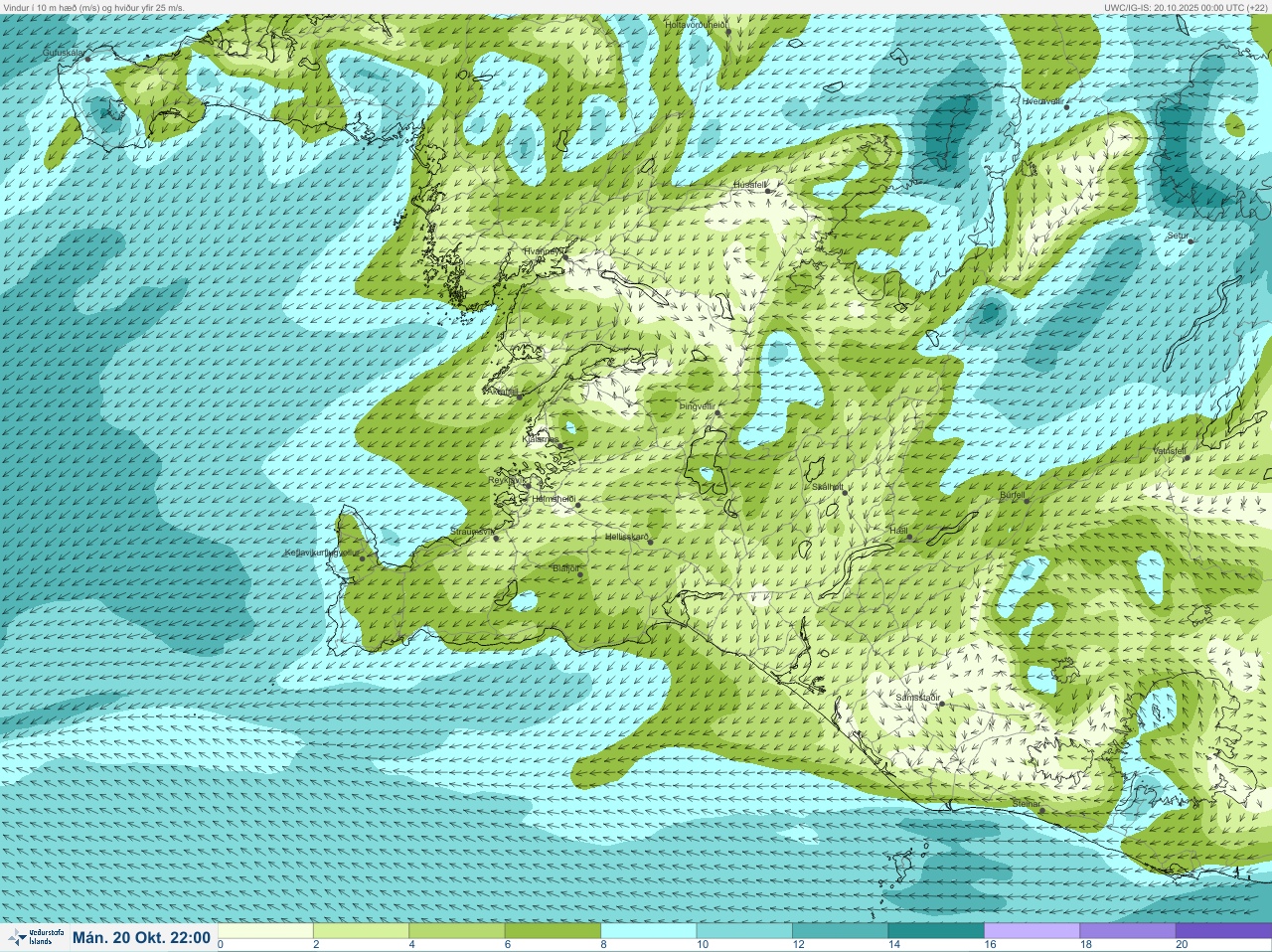Screen dimensions: 1272x952
Task: Select the 12–14 m/s teal legend swatch
Action: click(840, 930)
